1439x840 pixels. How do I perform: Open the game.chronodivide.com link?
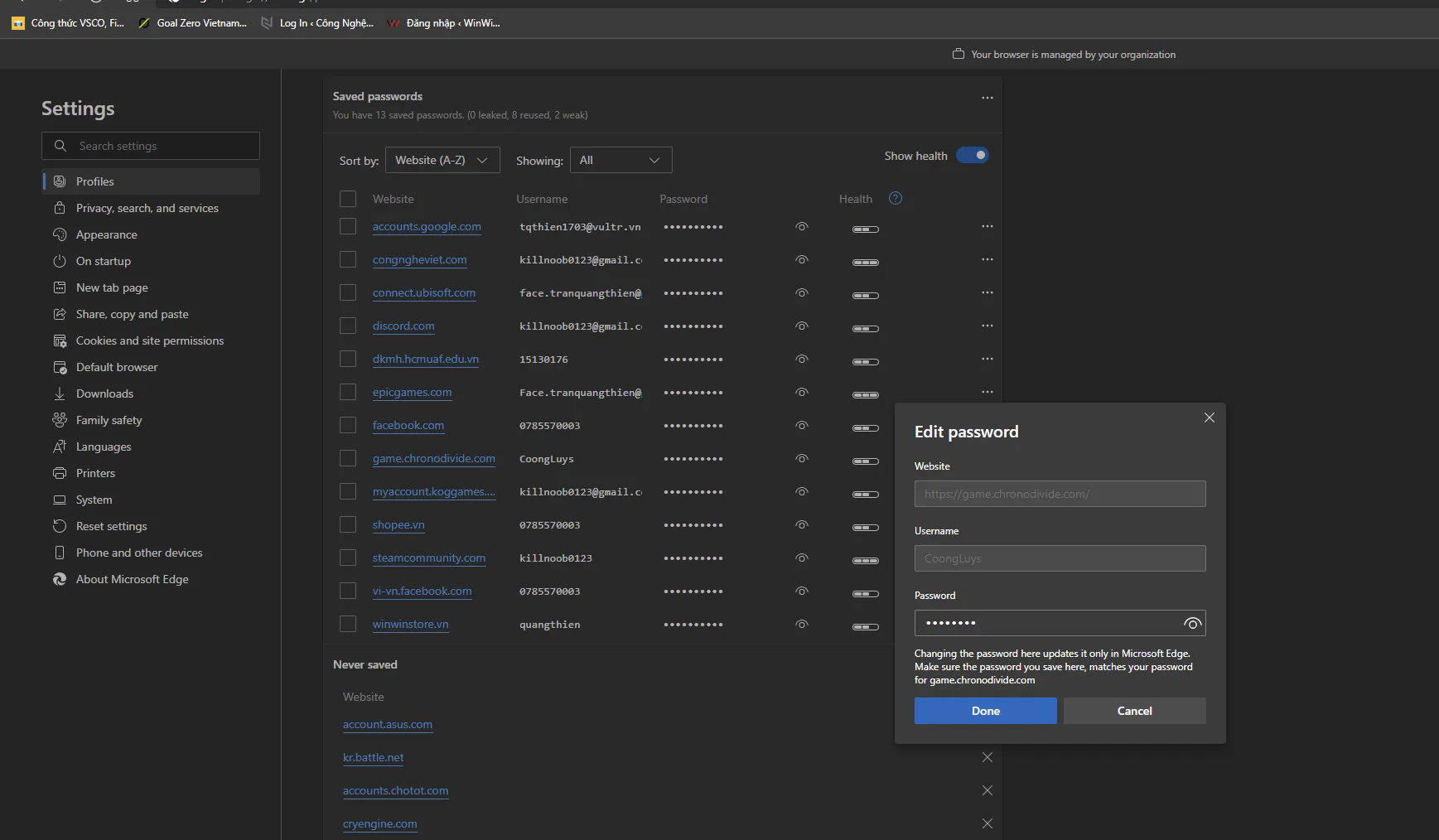pos(434,458)
